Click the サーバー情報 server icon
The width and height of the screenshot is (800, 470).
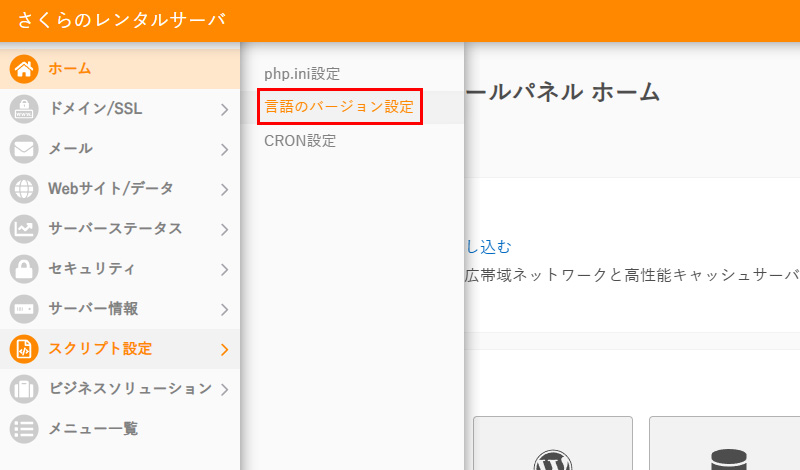(x=24, y=309)
